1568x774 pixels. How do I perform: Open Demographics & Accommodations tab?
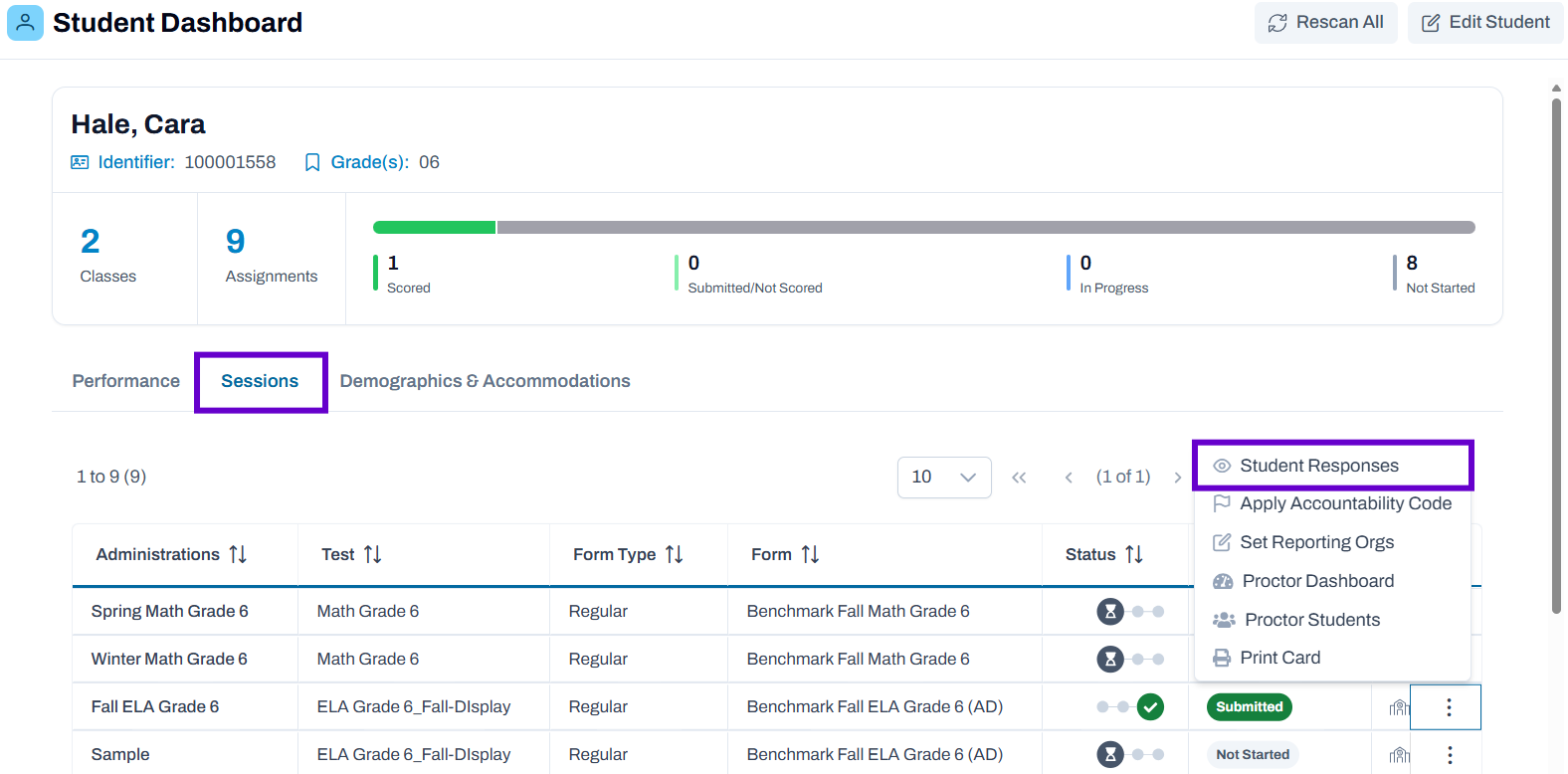click(485, 381)
